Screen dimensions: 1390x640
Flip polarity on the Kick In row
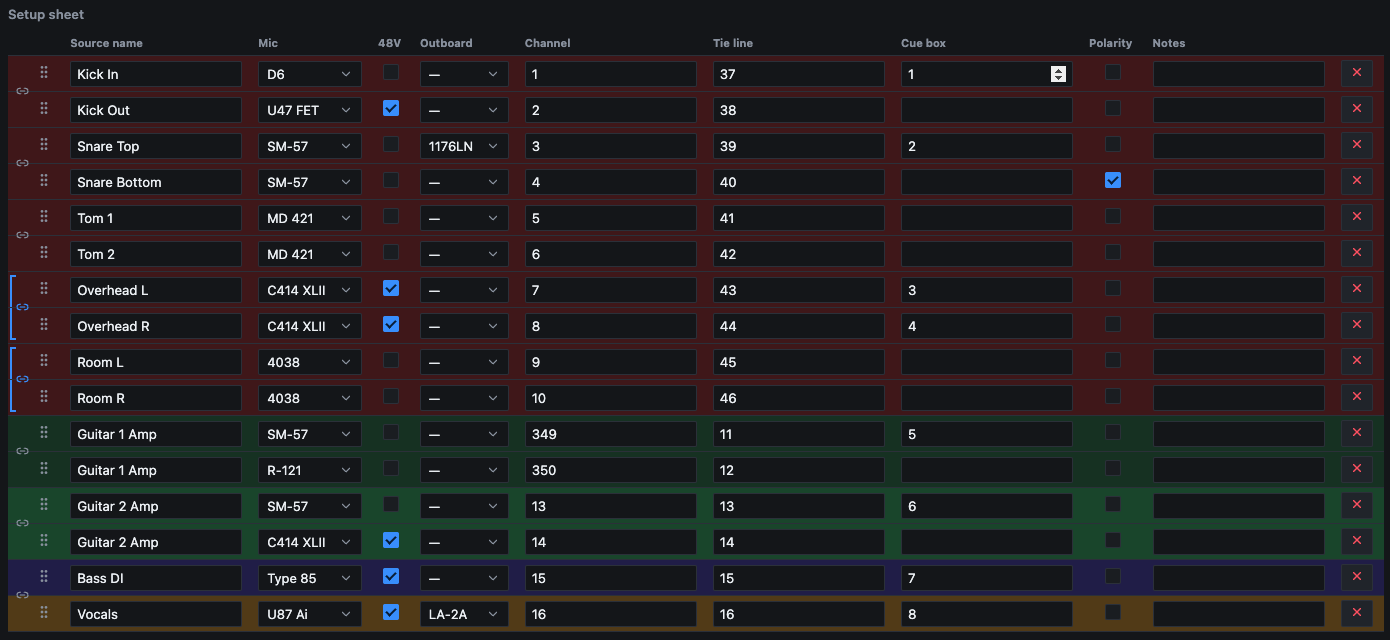1113,72
